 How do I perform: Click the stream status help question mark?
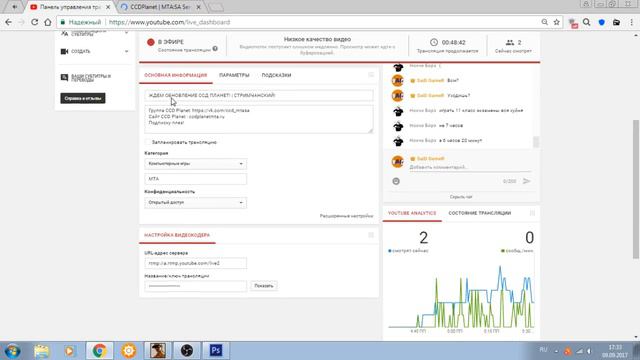215,49
